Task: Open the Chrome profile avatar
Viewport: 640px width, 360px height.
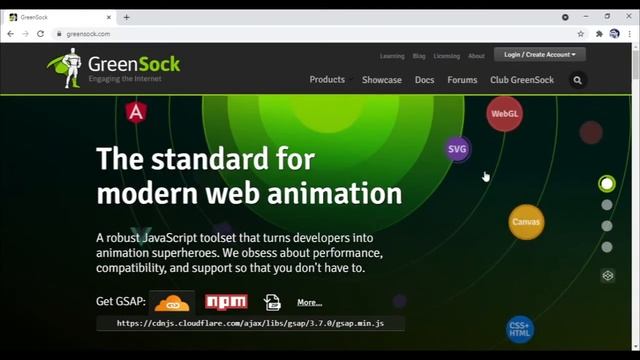Action: pyautogui.click(x=614, y=34)
